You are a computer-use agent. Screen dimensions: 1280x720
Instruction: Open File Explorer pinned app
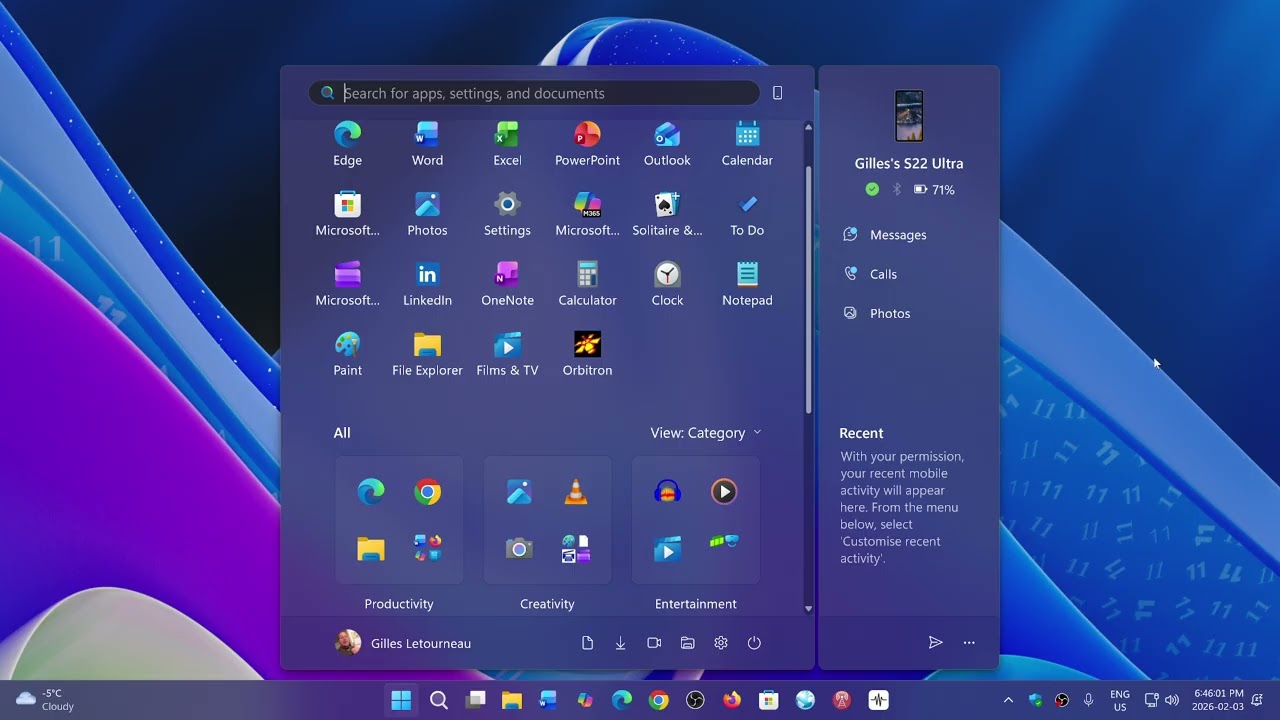click(x=427, y=355)
